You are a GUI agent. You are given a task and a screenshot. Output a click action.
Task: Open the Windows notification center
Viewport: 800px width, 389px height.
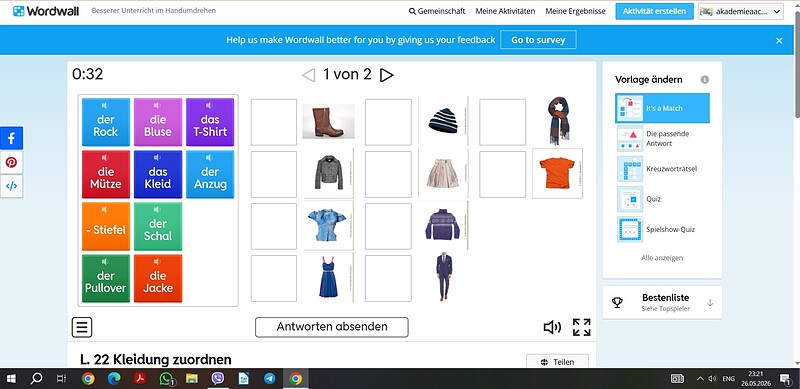pyautogui.click(x=785, y=379)
